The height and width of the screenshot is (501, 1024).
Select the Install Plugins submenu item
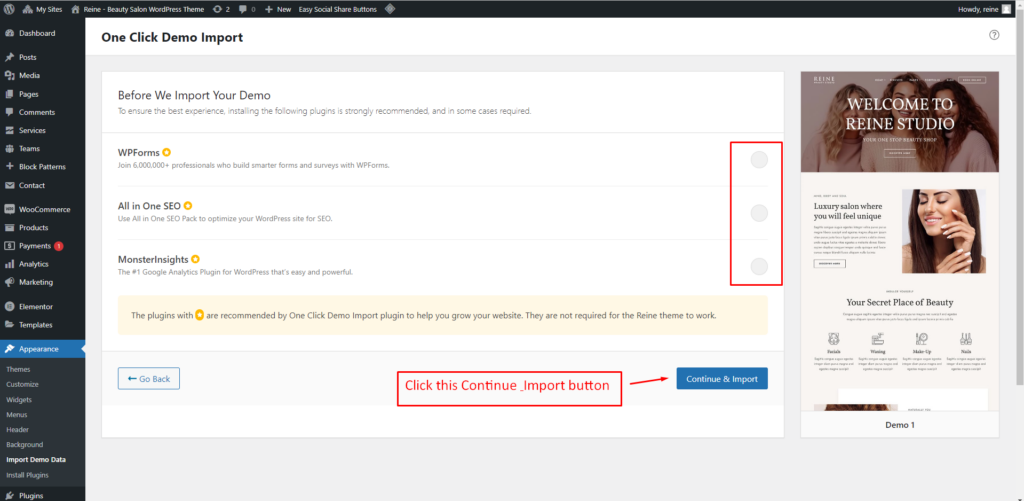27,475
